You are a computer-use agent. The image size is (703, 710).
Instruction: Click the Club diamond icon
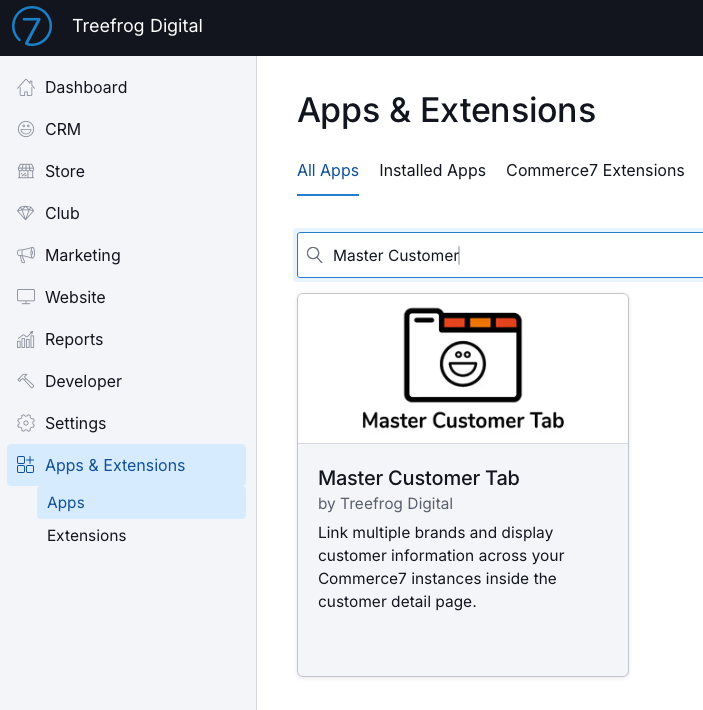(26, 213)
